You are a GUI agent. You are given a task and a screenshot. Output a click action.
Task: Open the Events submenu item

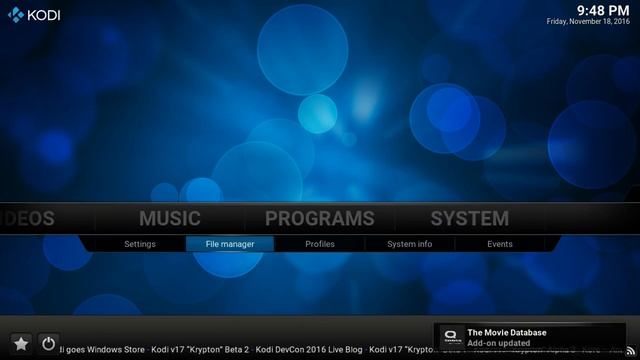click(500, 244)
